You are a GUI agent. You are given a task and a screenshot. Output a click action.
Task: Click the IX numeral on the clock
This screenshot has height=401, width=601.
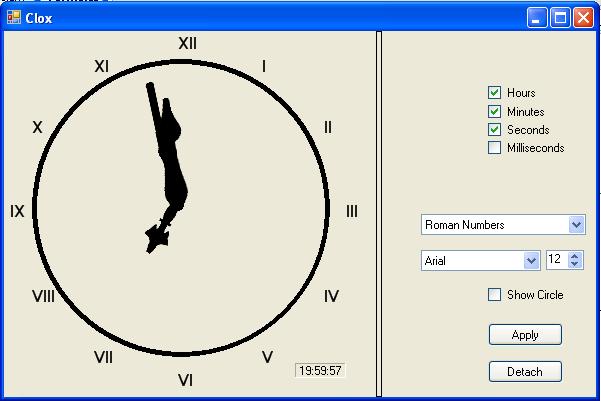[17, 211]
